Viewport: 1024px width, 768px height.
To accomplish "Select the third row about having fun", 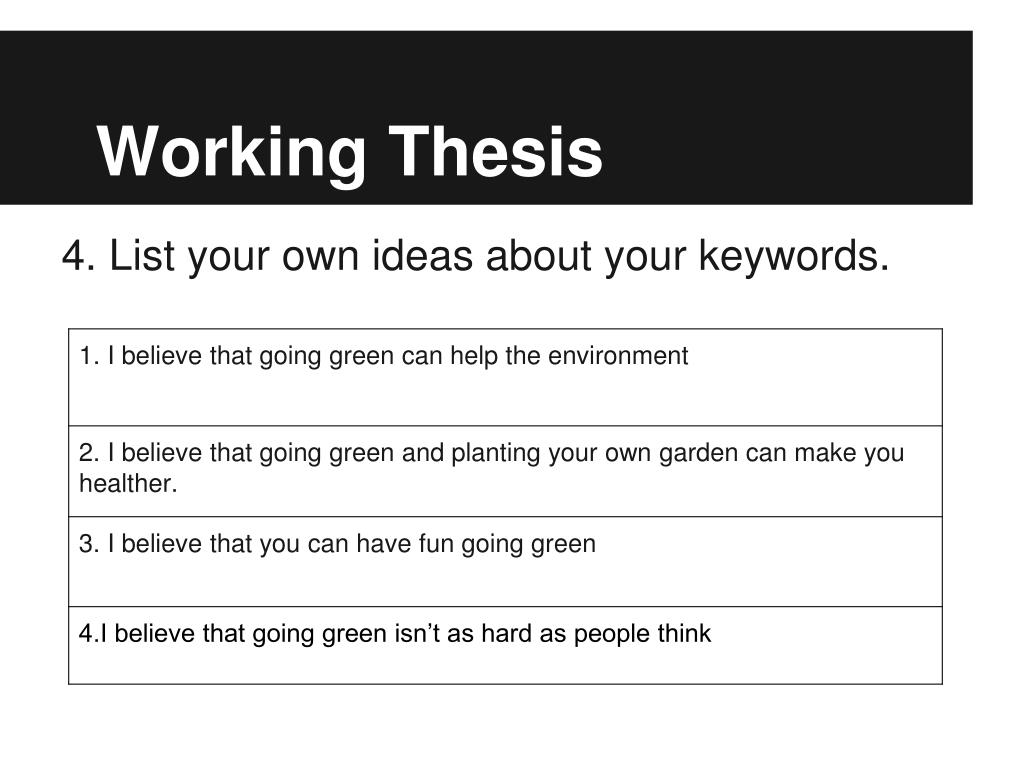I will pos(505,562).
